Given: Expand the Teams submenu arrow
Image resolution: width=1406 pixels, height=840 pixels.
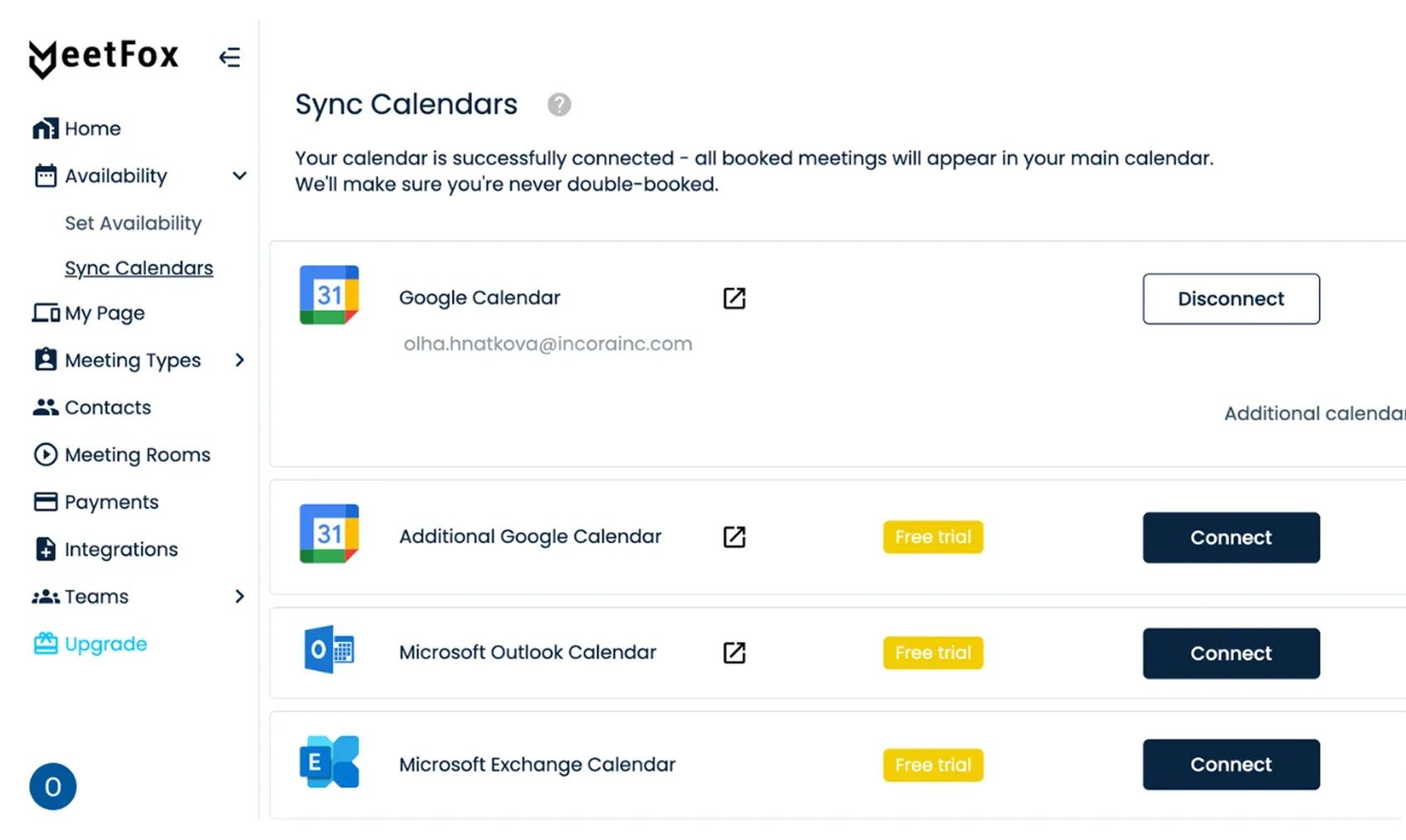Looking at the screenshot, I should [239, 596].
